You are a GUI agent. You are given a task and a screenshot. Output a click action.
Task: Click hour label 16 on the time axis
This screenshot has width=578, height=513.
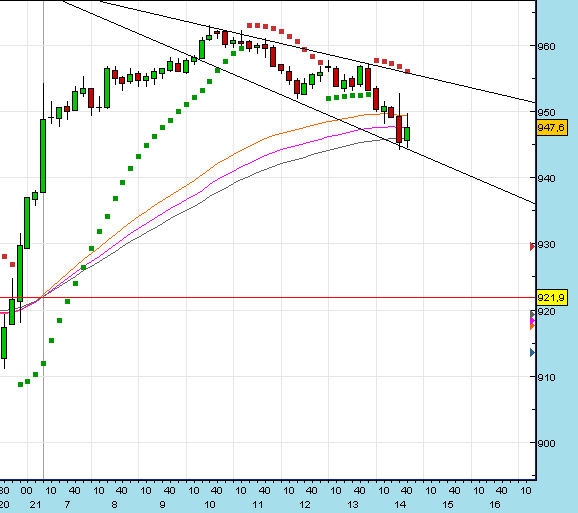click(495, 505)
